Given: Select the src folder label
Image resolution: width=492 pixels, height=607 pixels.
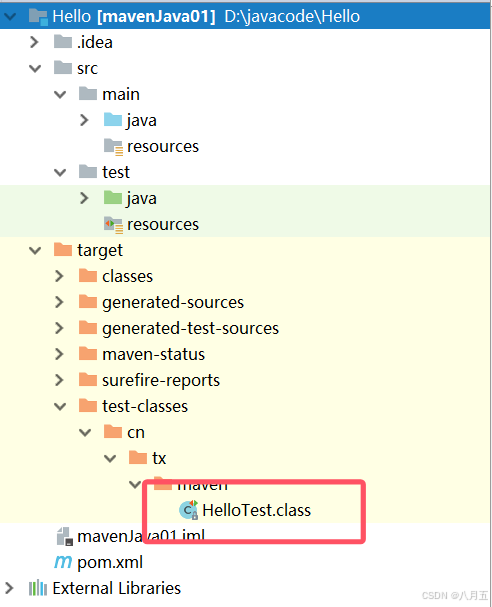Looking at the screenshot, I should [x=87, y=69].
